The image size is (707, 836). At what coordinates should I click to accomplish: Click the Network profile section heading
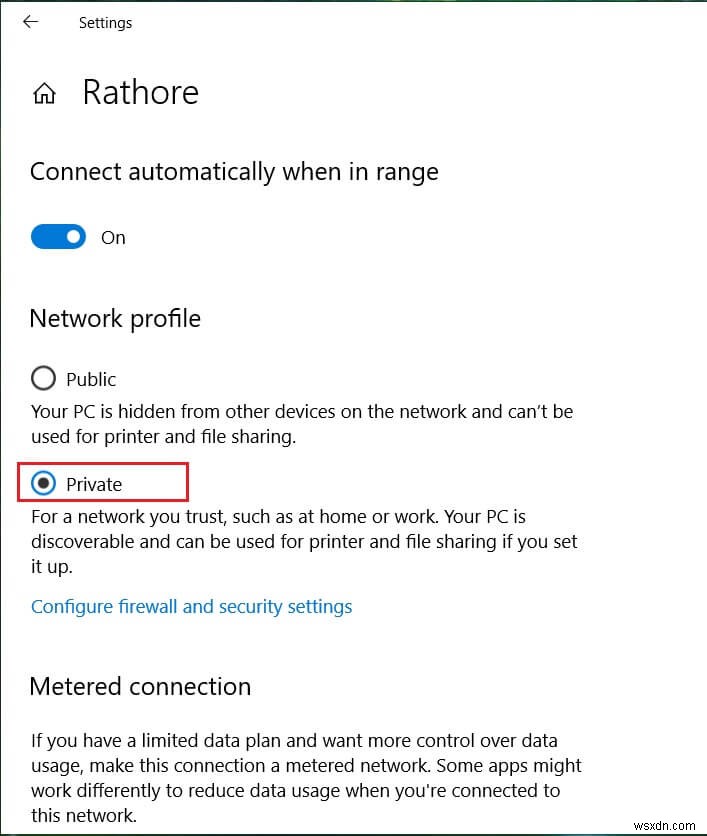(115, 319)
